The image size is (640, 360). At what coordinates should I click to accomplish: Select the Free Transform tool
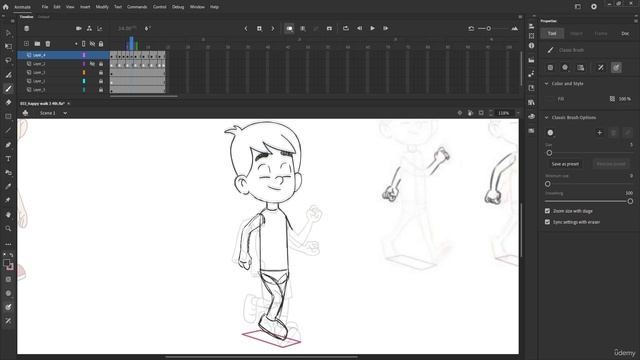(8, 47)
